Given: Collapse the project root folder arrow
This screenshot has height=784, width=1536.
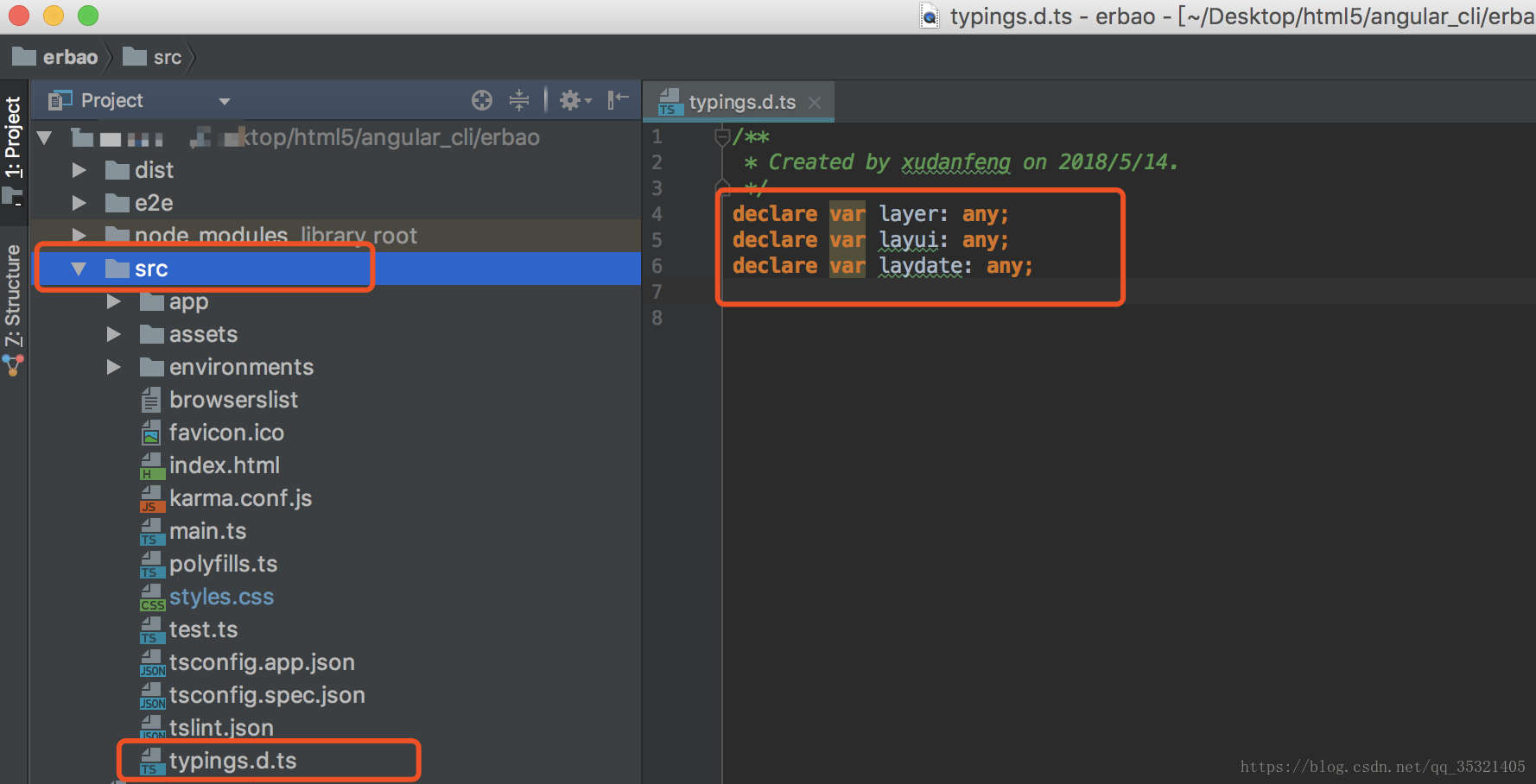Looking at the screenshot, I should click(x=45, y=137).
